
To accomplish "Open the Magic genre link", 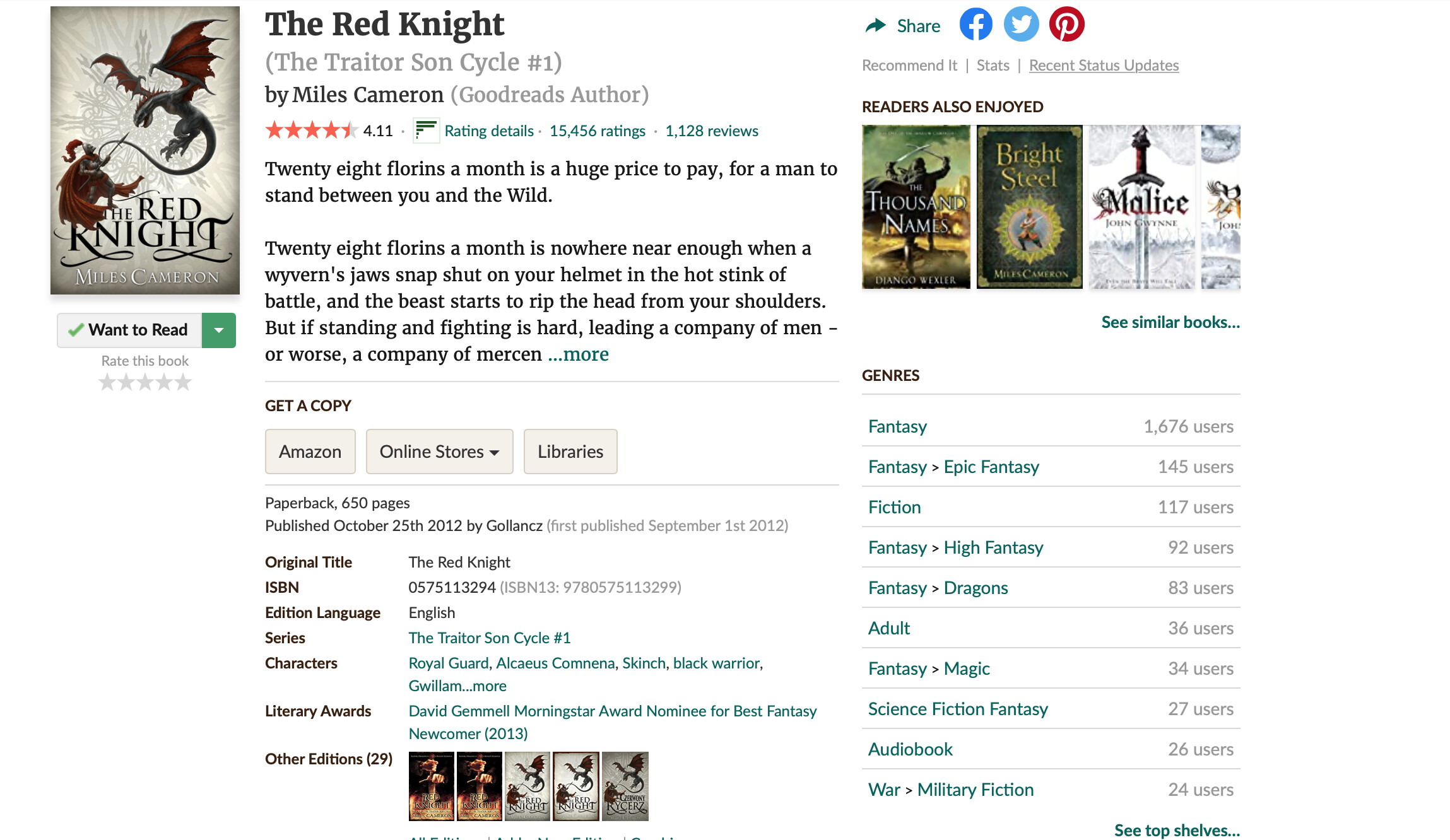I will click(967, 668).
